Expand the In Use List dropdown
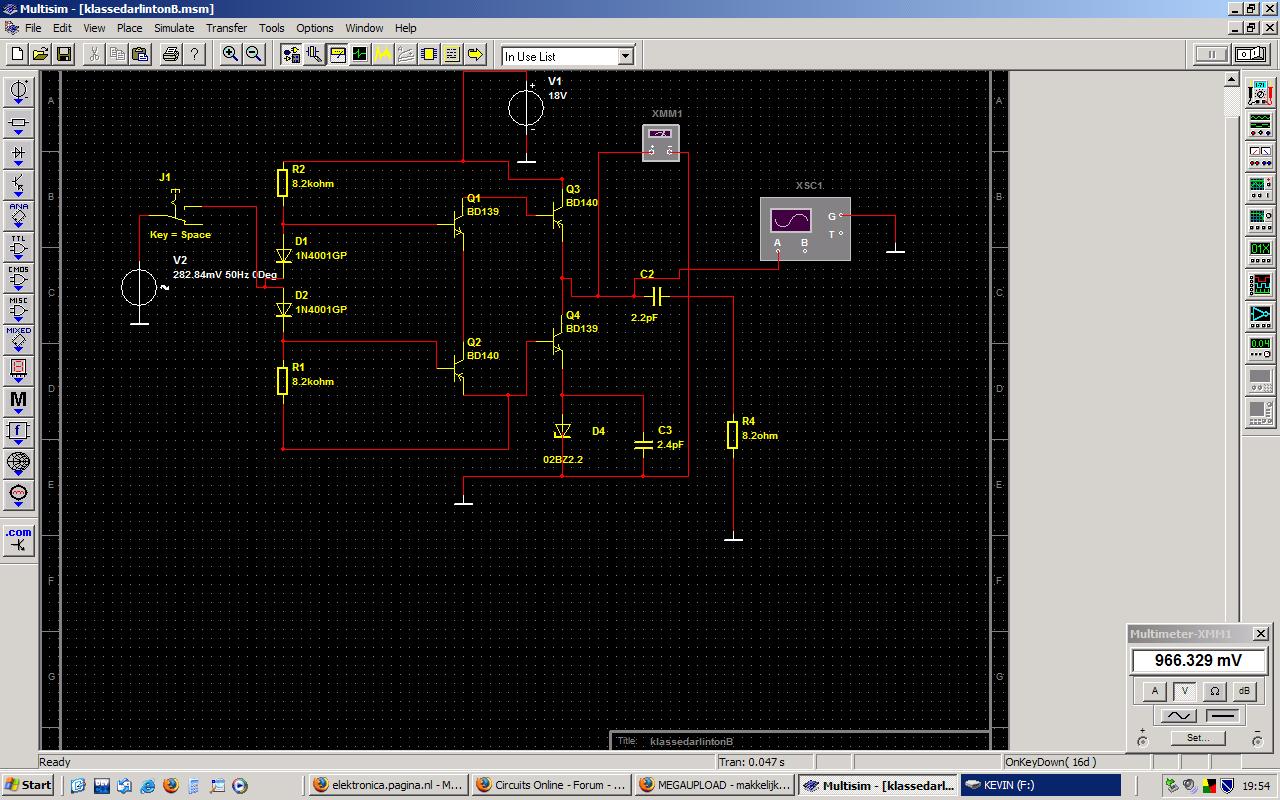The width and height of the screenshot is (1280, 800). click(626, 56)
